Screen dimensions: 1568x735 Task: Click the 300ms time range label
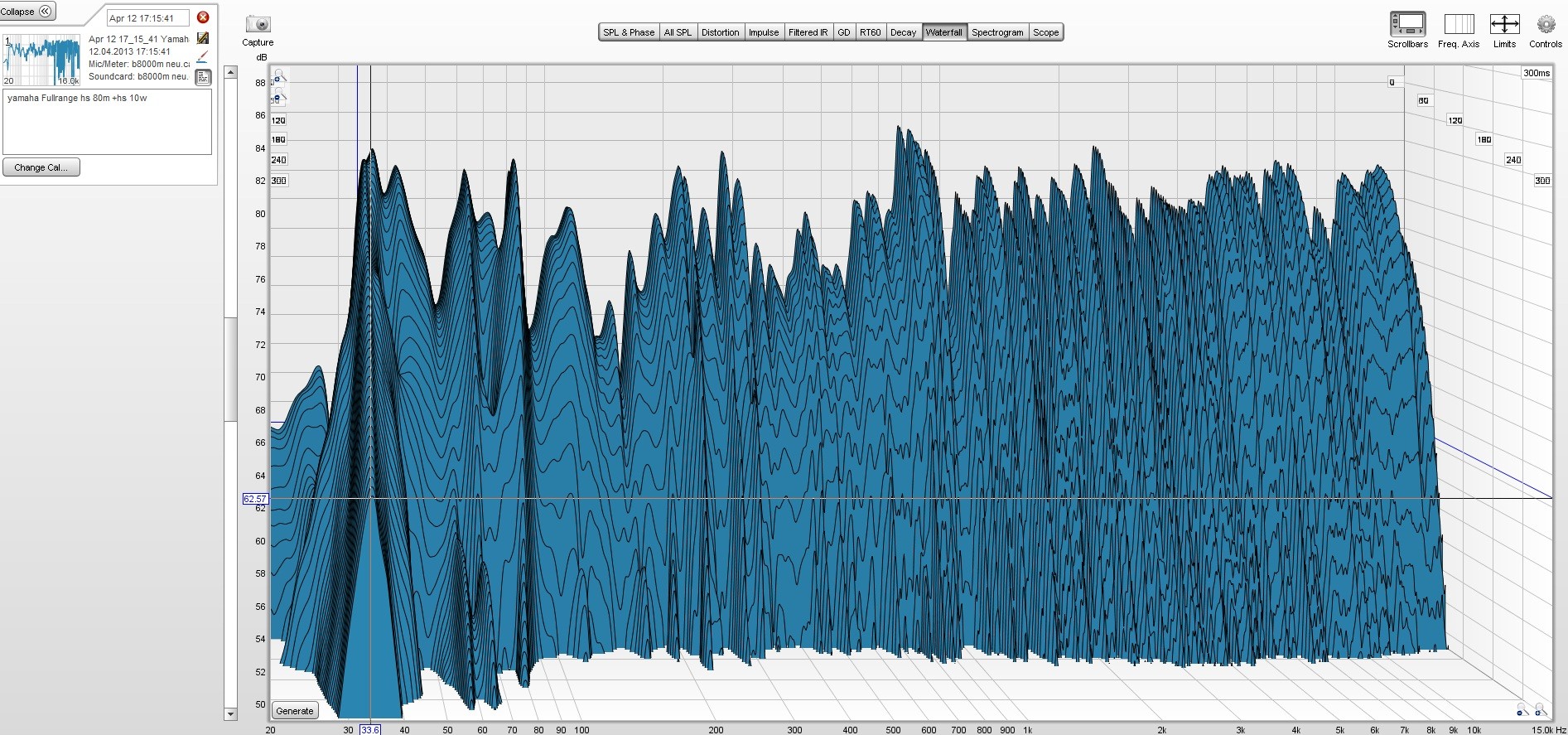(1537, 73)
